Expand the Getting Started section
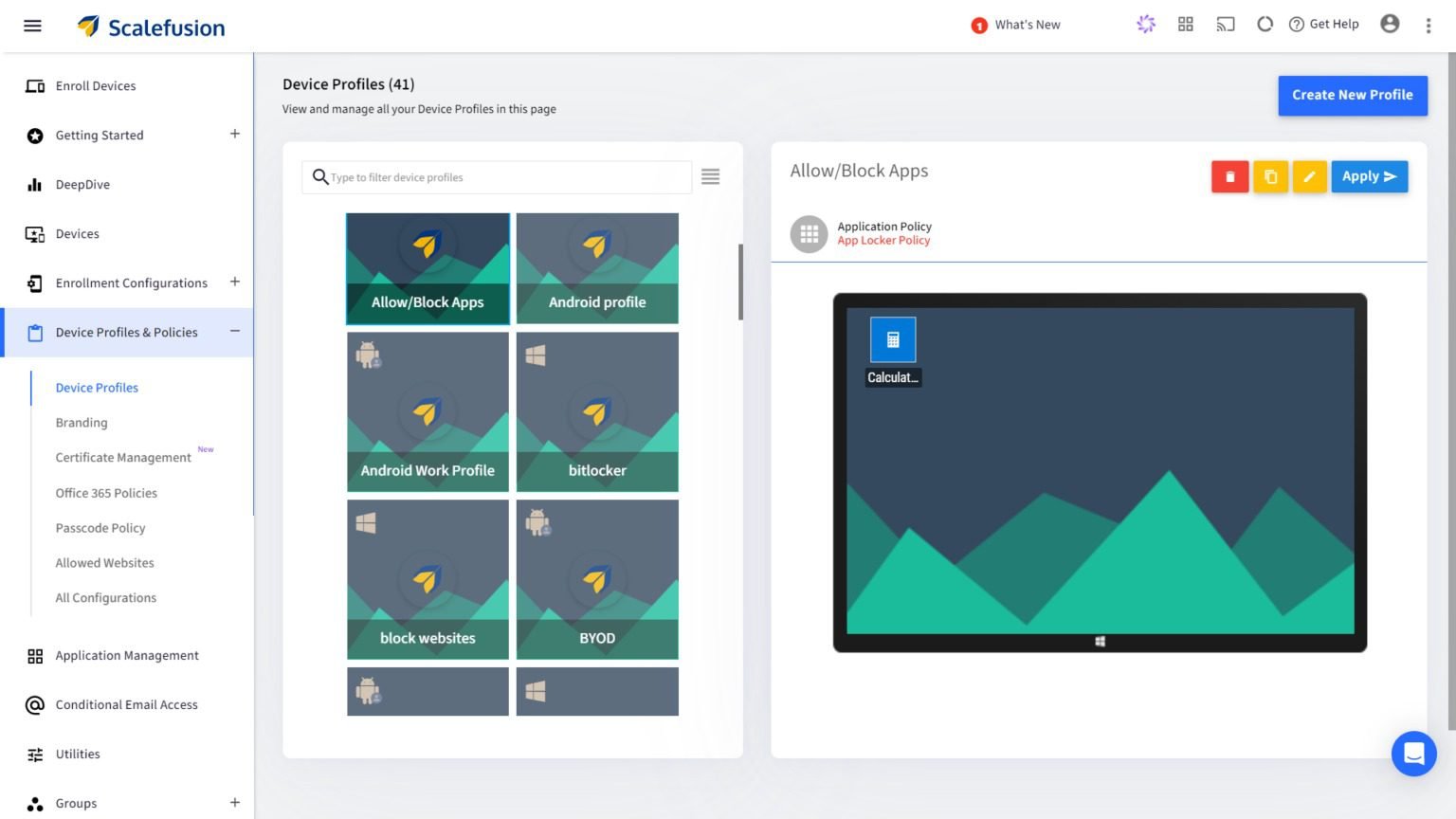Screen dimensions: 1456x819 coord(234,135)
